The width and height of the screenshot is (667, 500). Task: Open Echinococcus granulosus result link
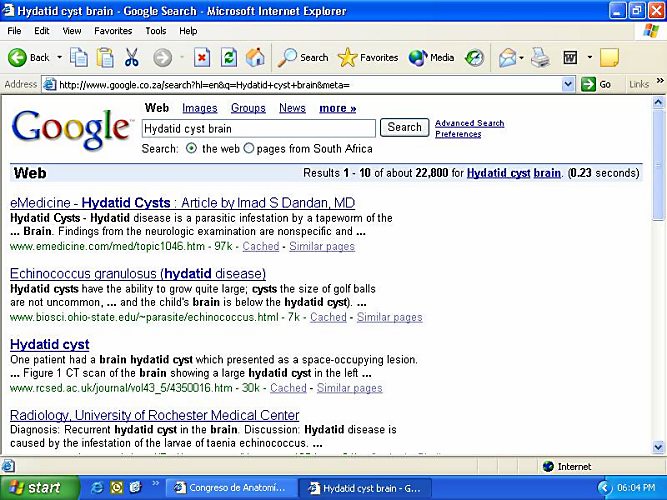[138, 273]
